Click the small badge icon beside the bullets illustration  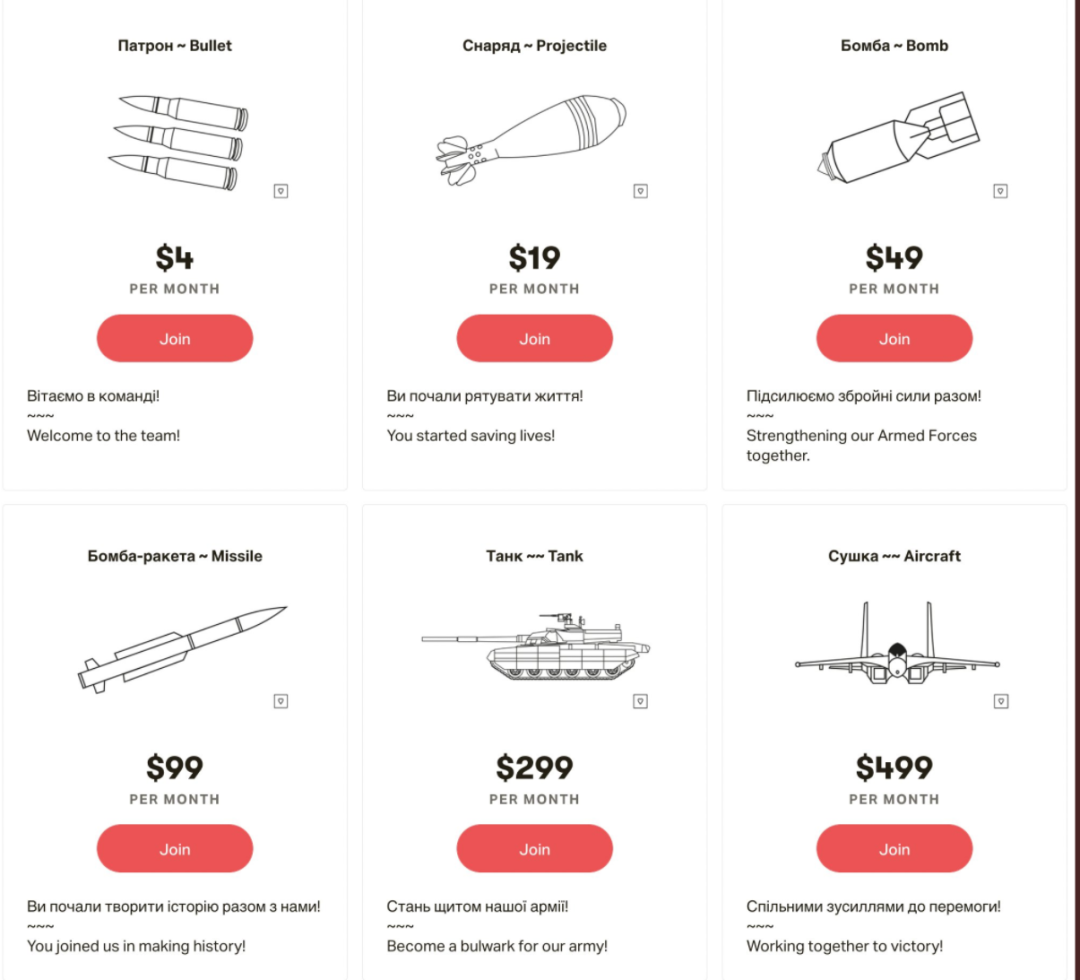[281, 191]
